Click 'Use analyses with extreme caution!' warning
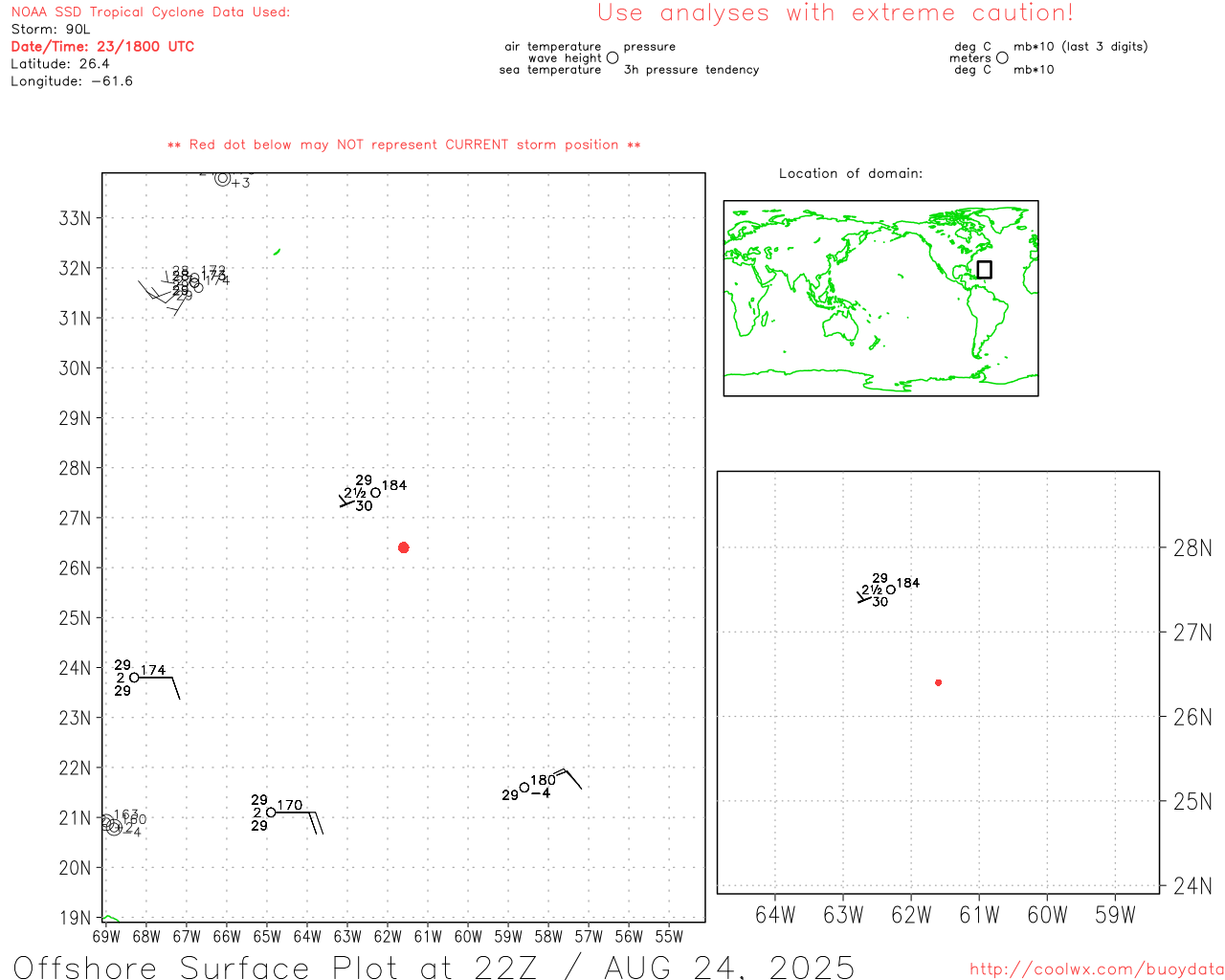 click(835, 13)
